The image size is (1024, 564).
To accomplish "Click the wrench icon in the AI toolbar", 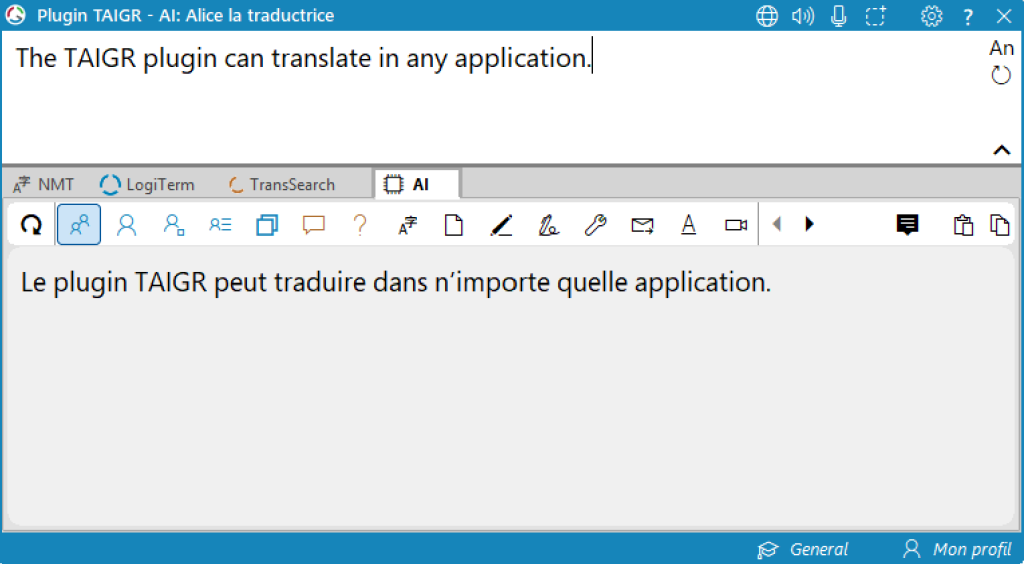I will click(x=595, y=225).
